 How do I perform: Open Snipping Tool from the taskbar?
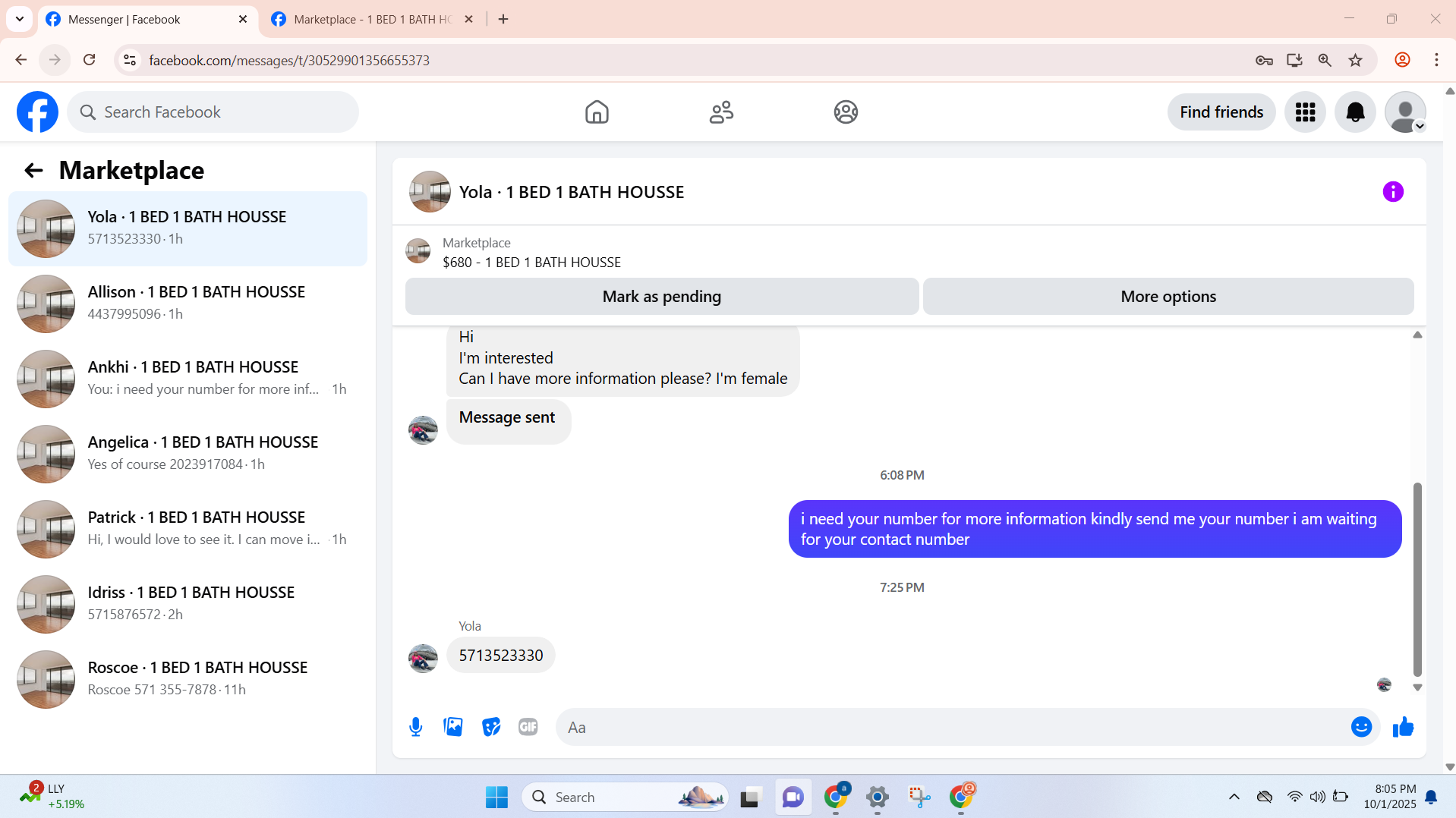pyautogui.click(x=919, y=797)
